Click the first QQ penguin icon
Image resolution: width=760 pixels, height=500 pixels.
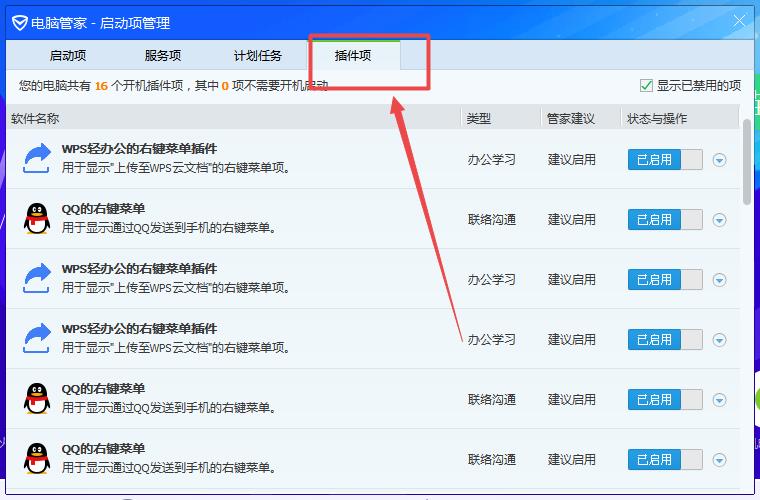(37, 219)
